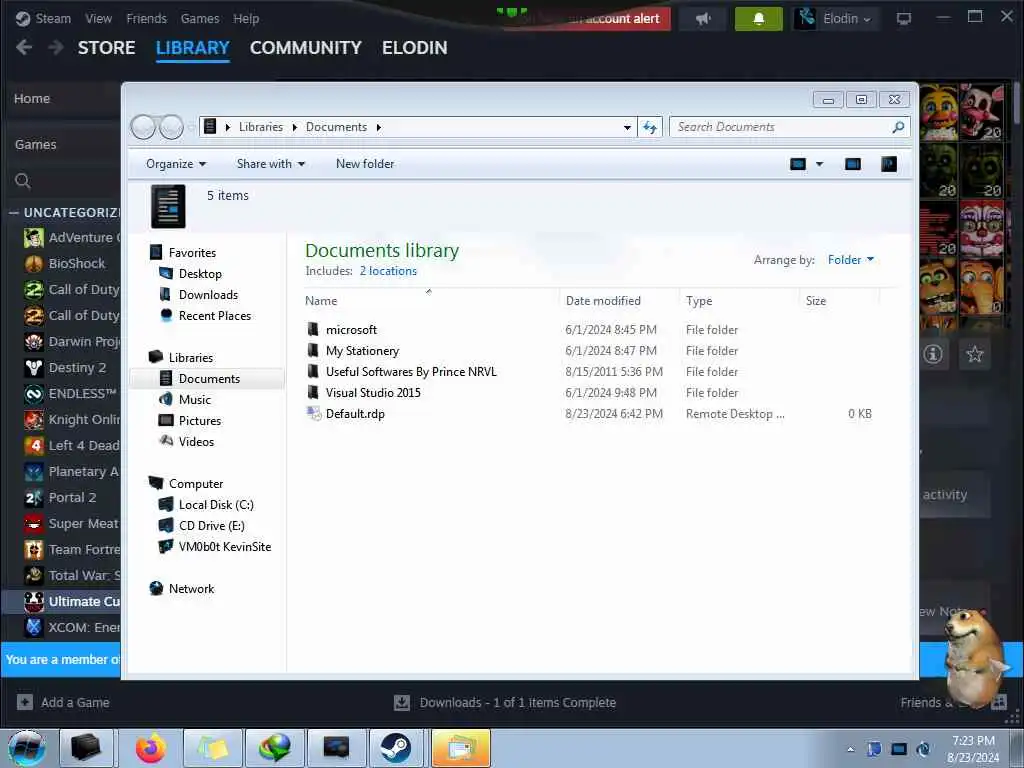
Task: Show hidden system tray icons arrow
Action: 850,749
